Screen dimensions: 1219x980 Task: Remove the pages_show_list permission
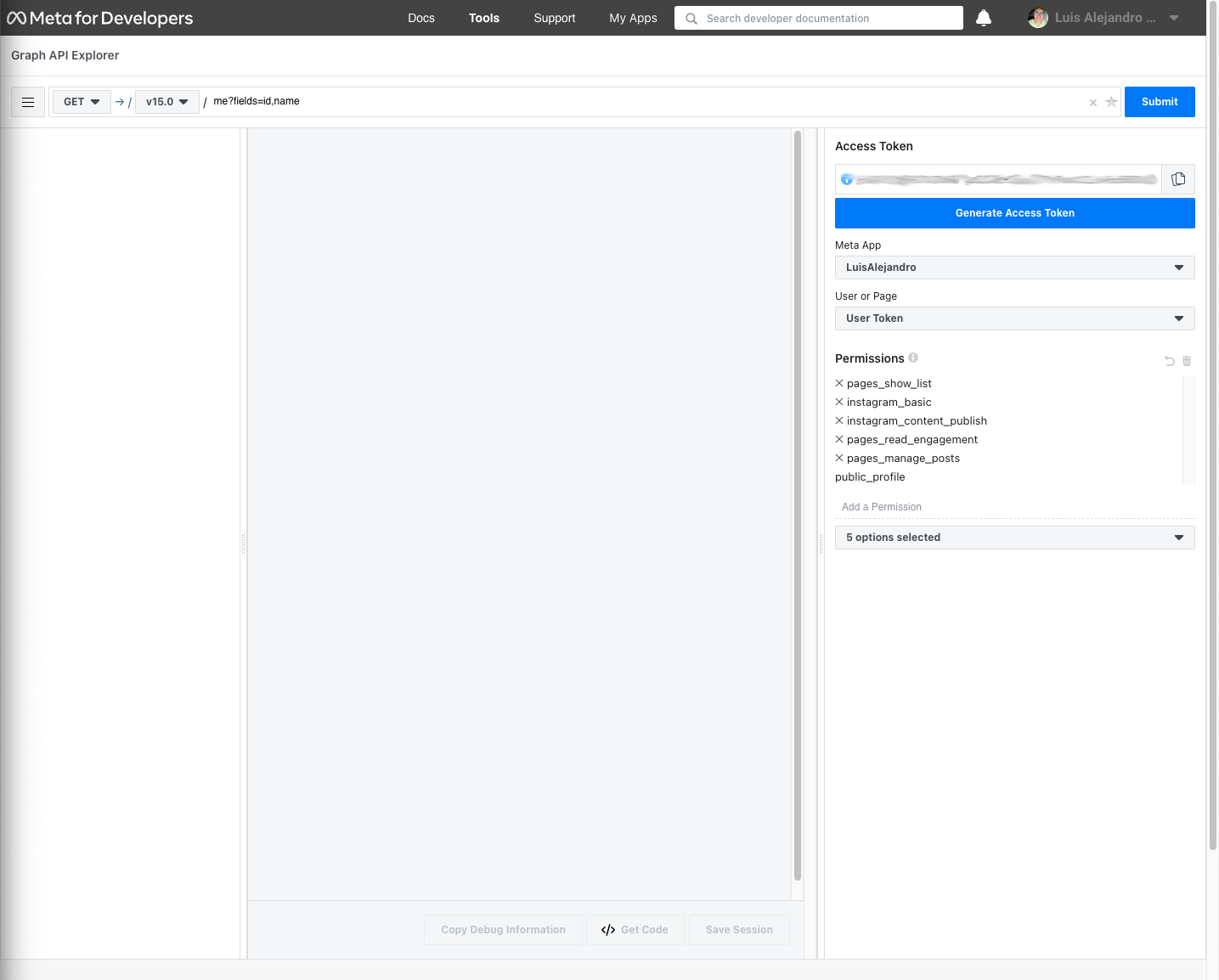click(839, 383)
